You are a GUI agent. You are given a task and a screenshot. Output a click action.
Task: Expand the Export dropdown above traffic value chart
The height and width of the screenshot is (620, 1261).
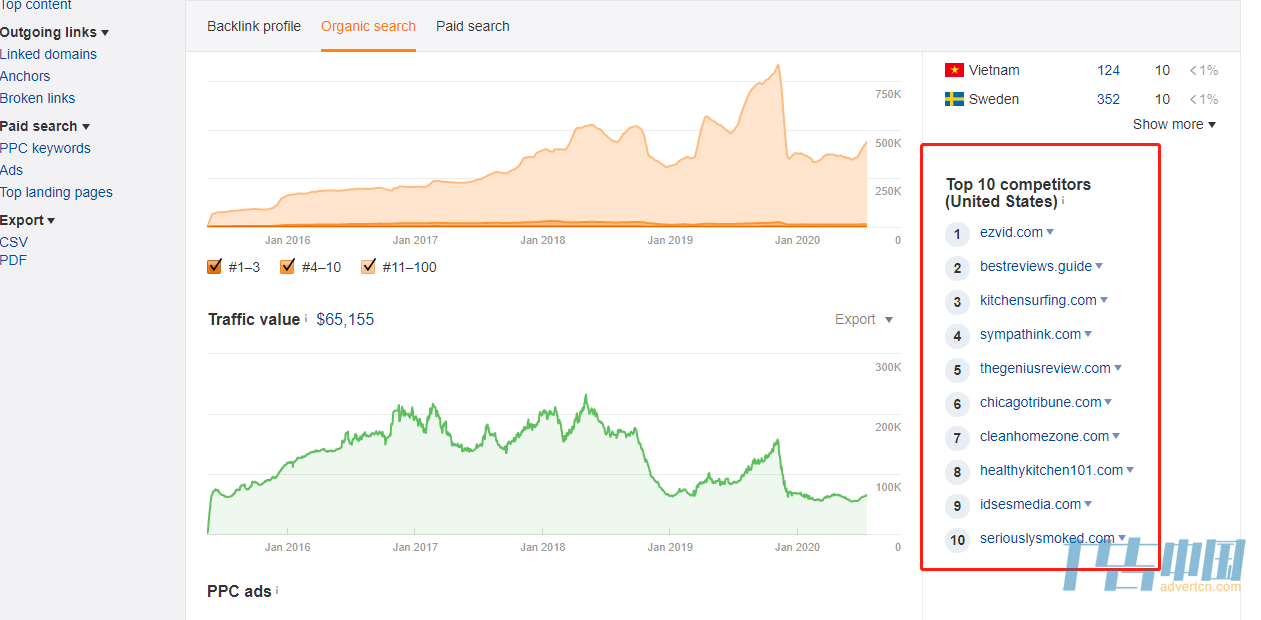[863, 319]
